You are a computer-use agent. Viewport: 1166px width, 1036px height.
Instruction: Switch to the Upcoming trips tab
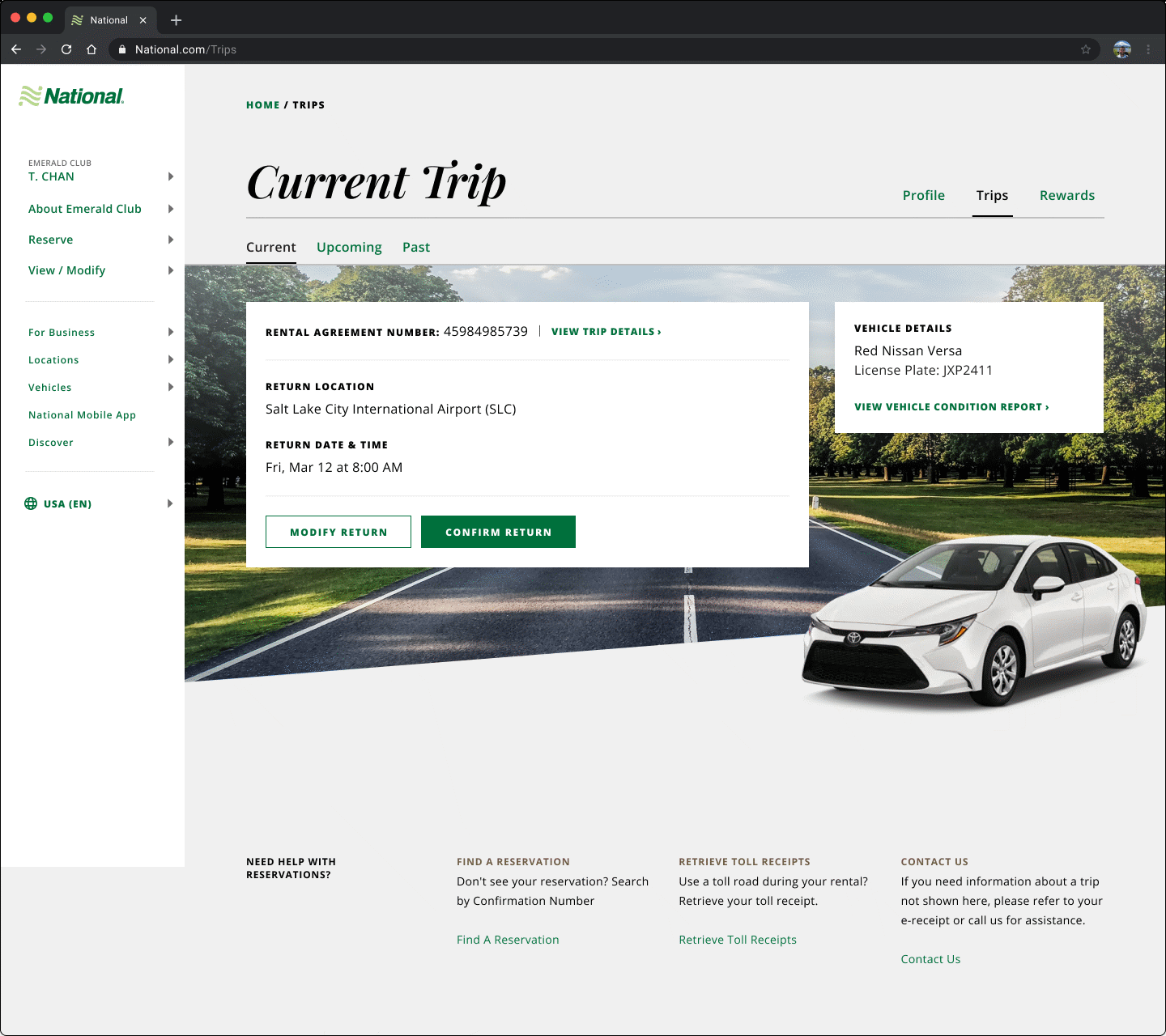coord(349,247)
